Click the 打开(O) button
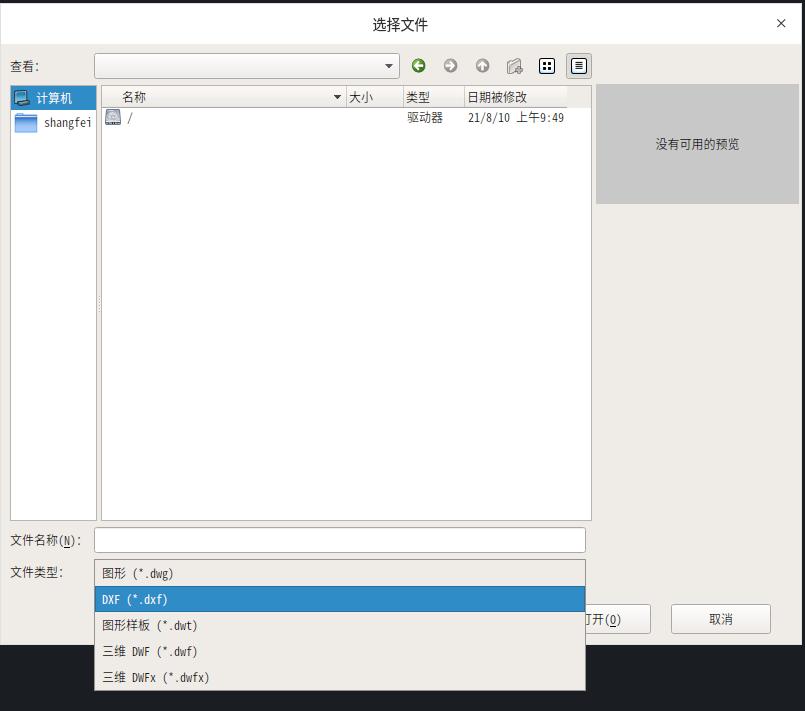The height and width of the screenshot is (711, 805). (x=605, y=619)
